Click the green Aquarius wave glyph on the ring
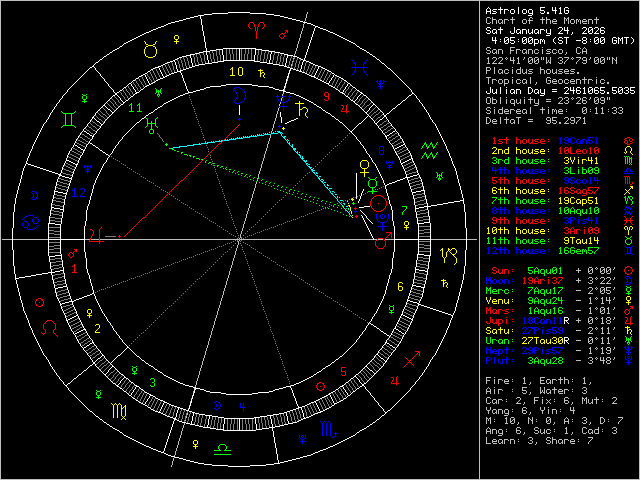The image size is (640, 480). pos(429,150)
